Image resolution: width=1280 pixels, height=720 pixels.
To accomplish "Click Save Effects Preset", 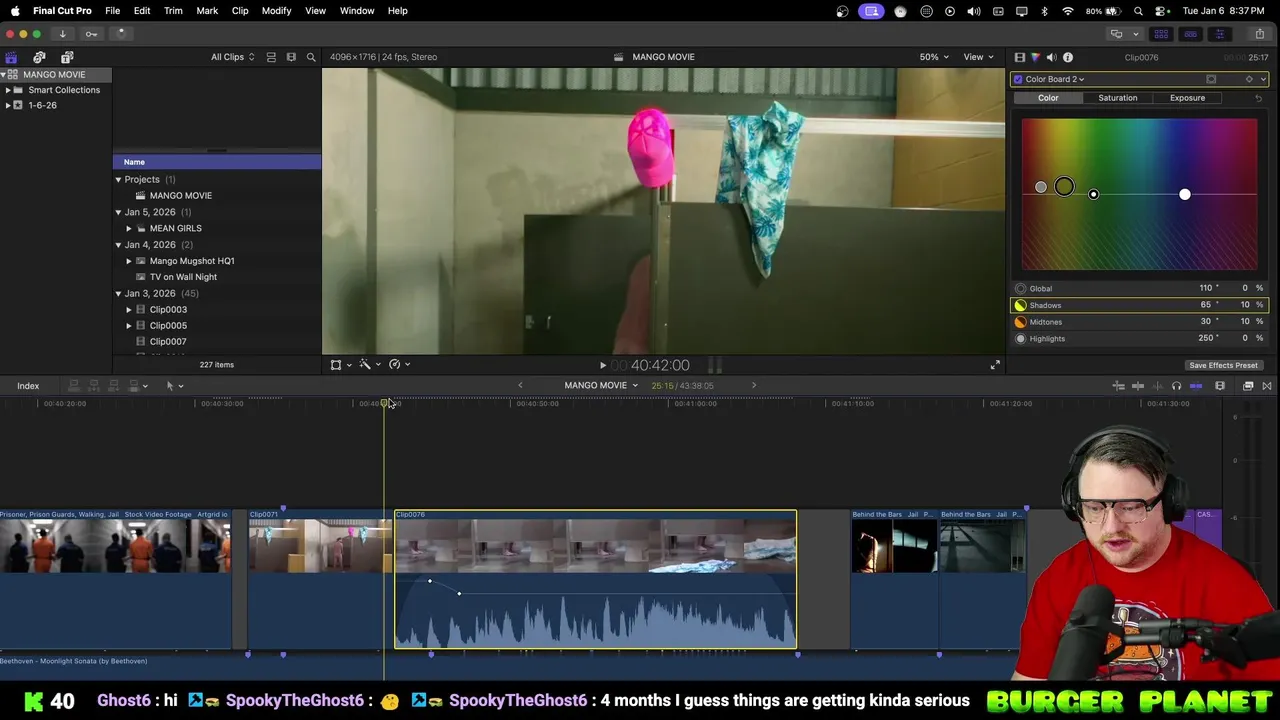I will (x=1223, y=365).
